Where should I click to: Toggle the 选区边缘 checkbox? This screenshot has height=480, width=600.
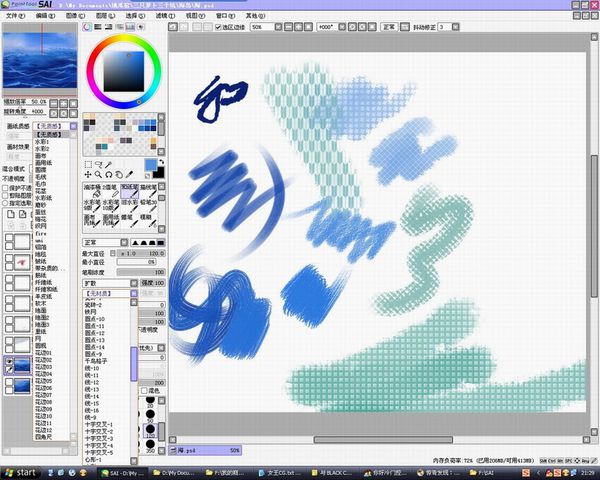[x=218, y=27]
